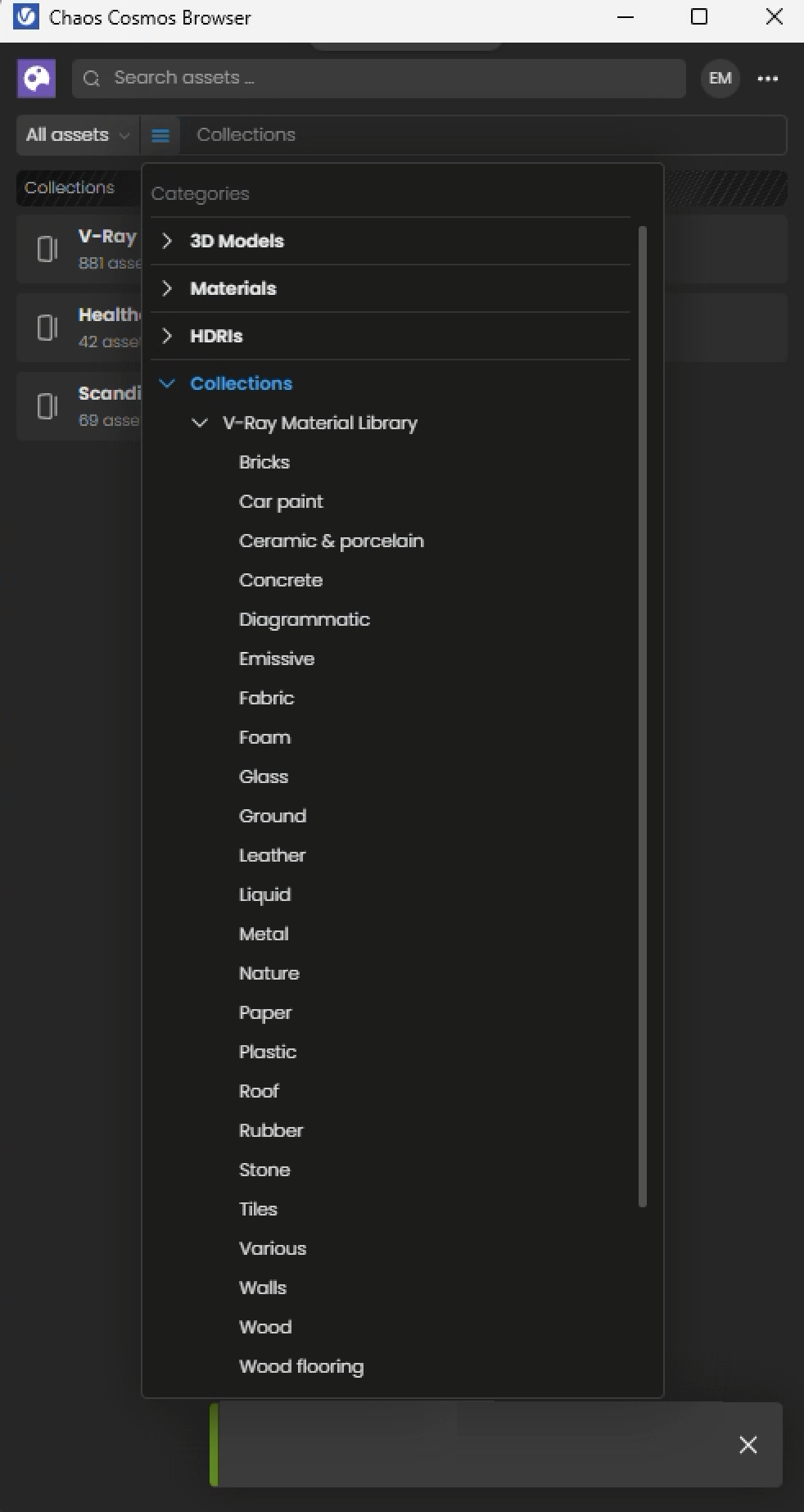This screenshot has height=1512, width=804.
Task: Choose Ceramic & porcelain
Action: (332, 541)
